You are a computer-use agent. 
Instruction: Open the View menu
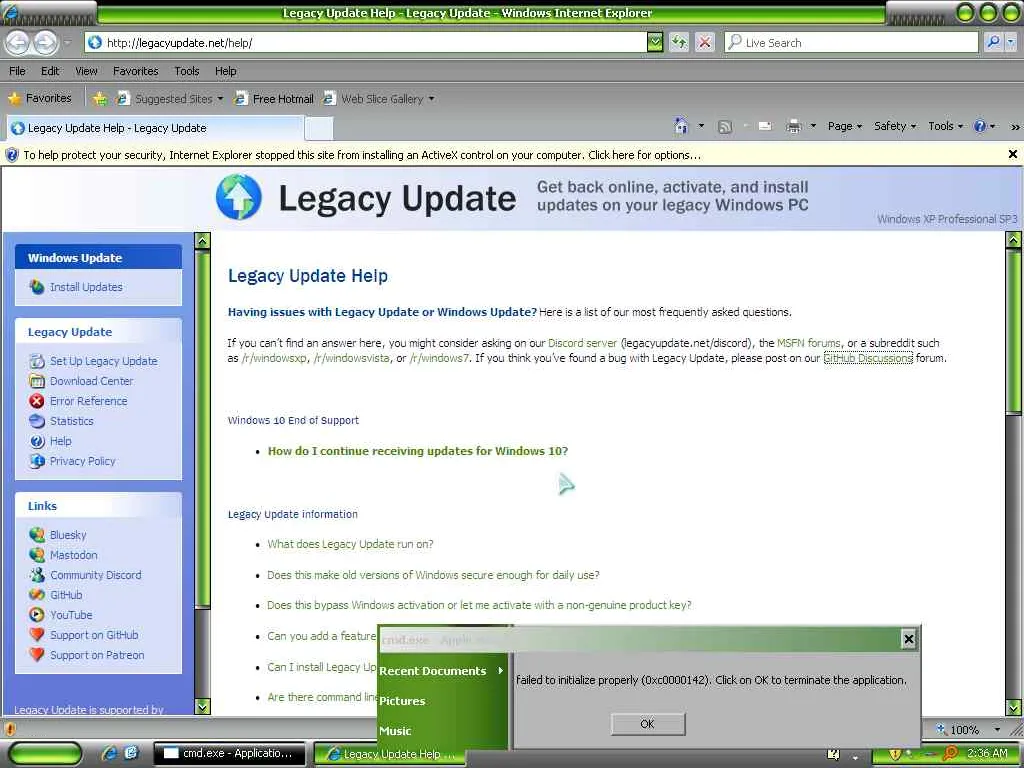point(86,71)
